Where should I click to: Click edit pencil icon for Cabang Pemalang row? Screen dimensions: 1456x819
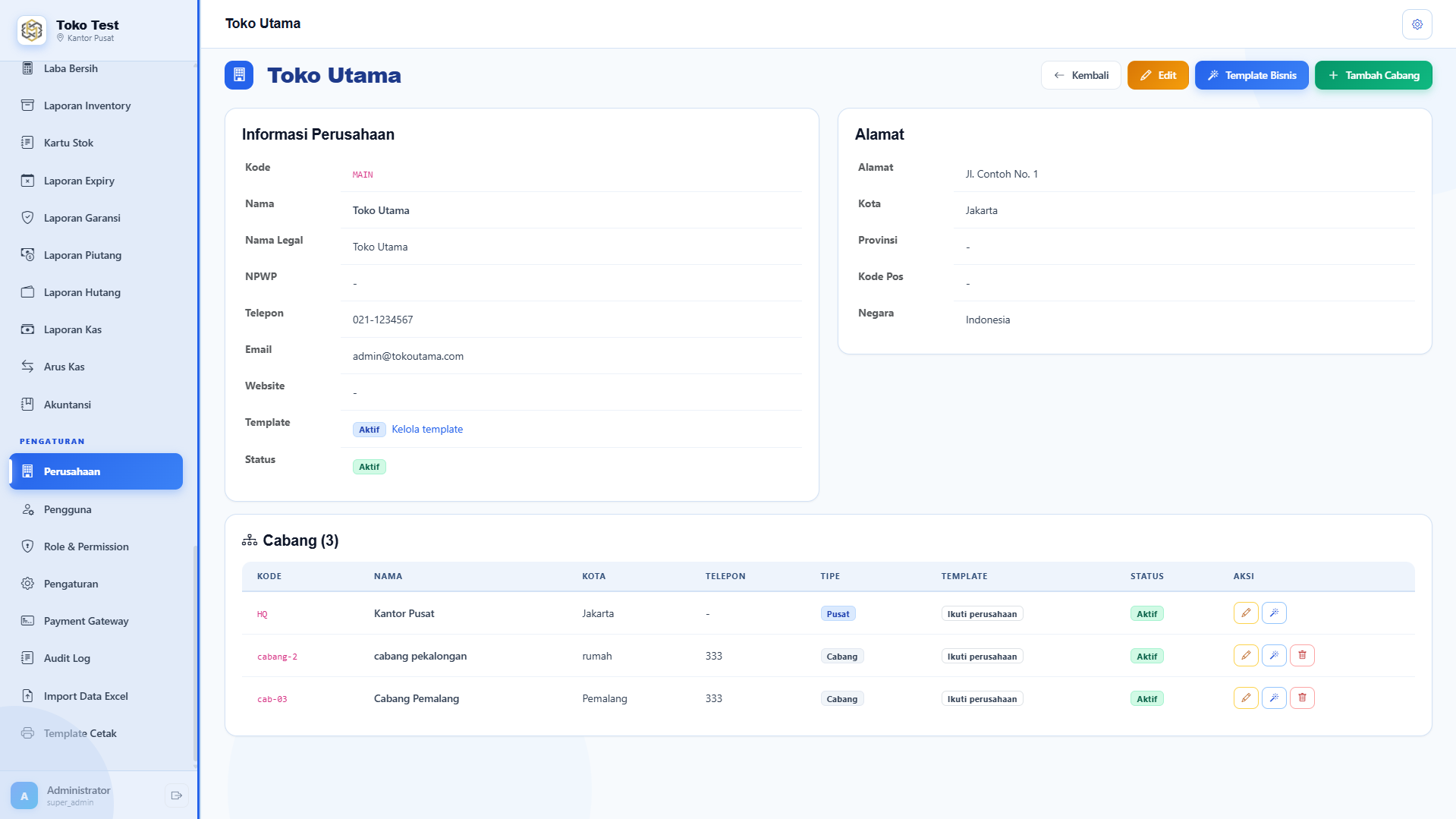point(1246,698)
